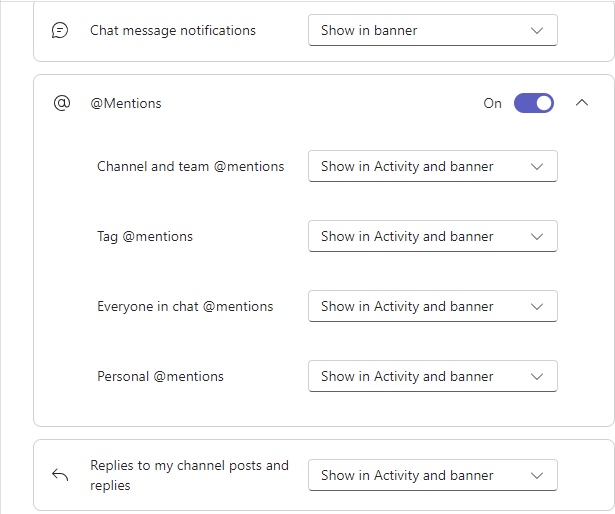Screen dimensions: 615x514
Task: Click the @Mentions section heading
Action: tap(126, 103)
